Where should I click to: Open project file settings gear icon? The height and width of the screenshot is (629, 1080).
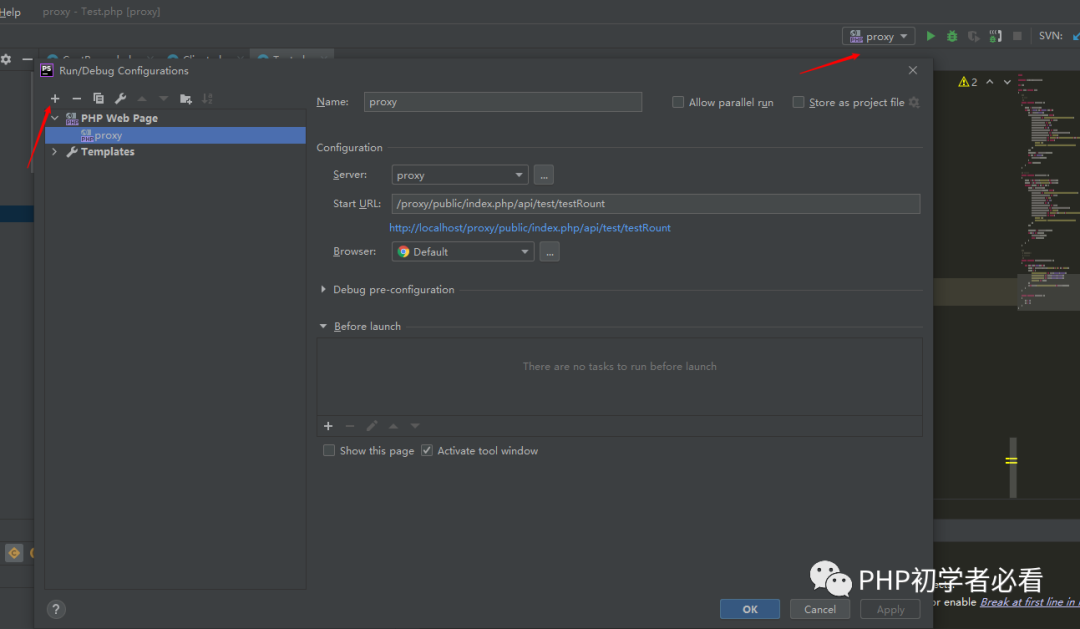[x=914, y=102]
